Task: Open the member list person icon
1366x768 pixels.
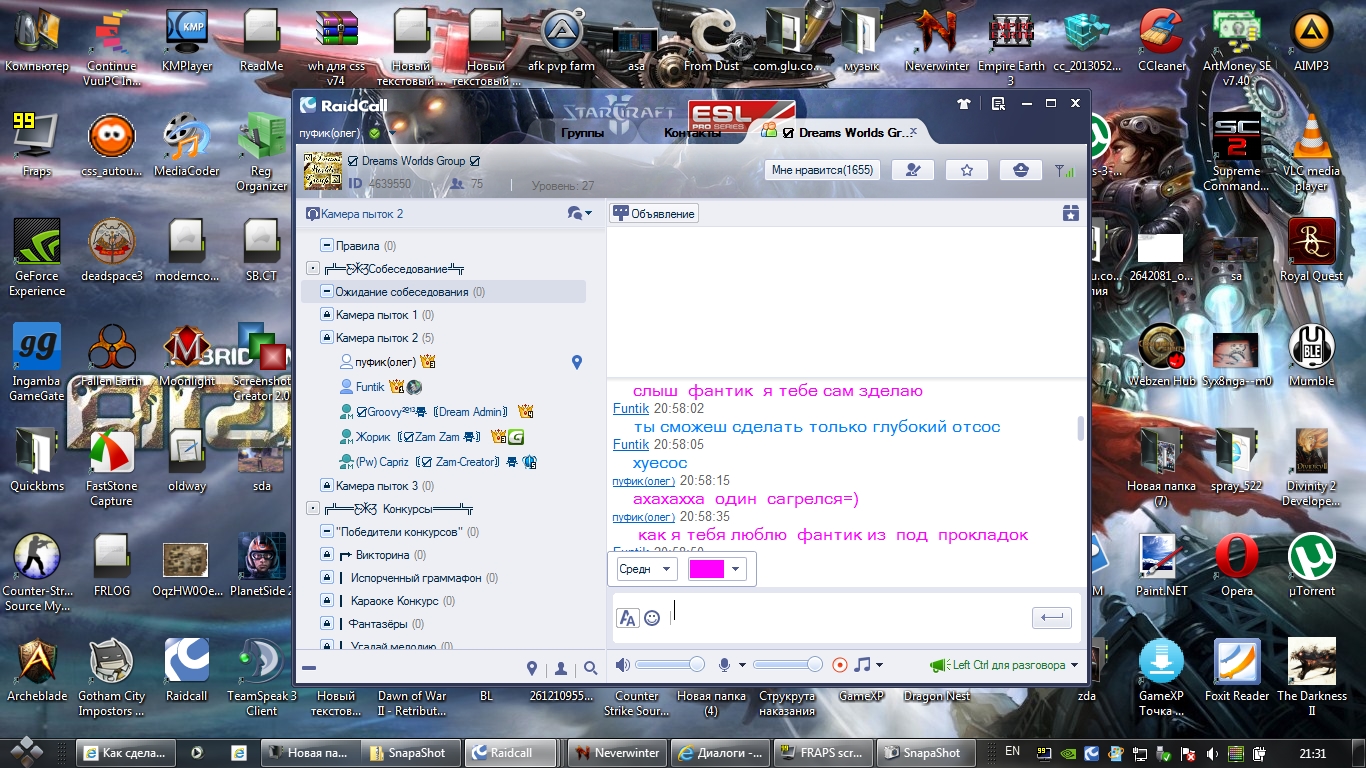Action: (561, 668)
